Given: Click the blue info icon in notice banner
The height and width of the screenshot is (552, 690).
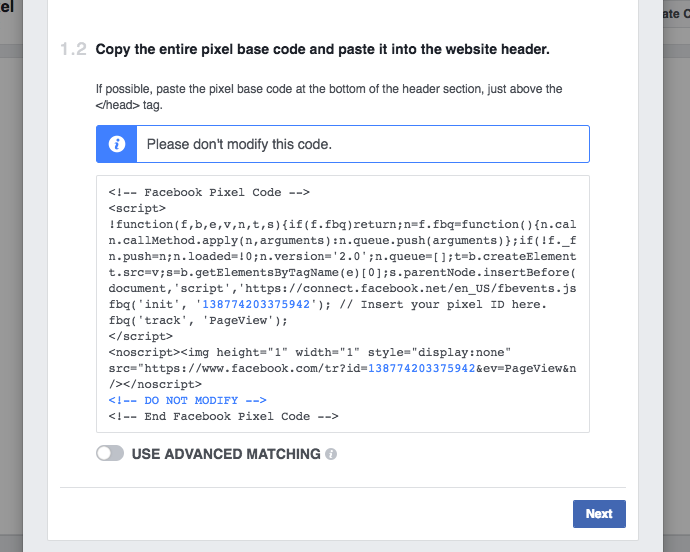Looking at the screenshot, I should [x=117, y=144].
